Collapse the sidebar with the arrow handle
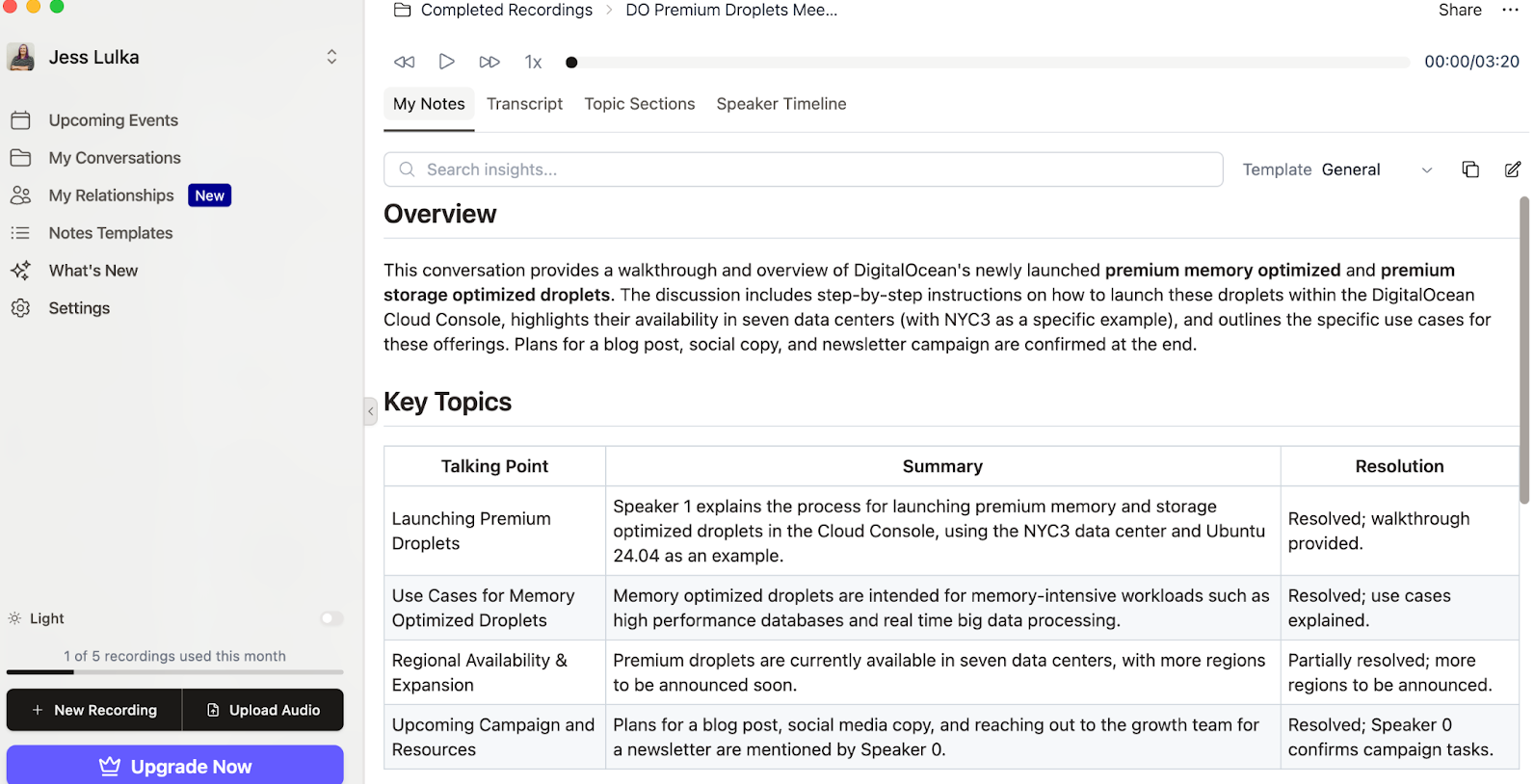 [x=370, y=411]
